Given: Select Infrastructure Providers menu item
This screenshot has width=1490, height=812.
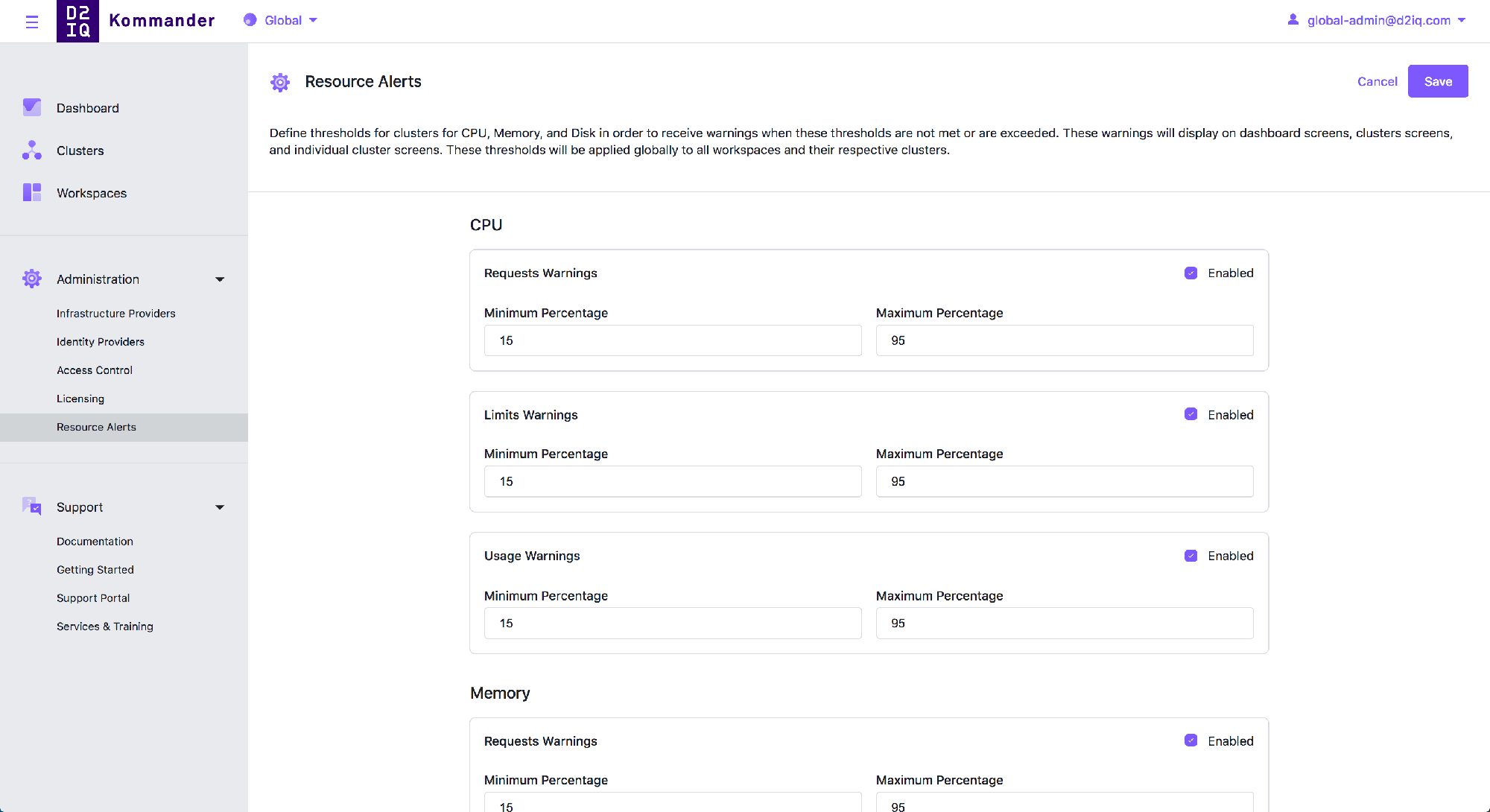Looking at the screenshot, I should [116, 313].
